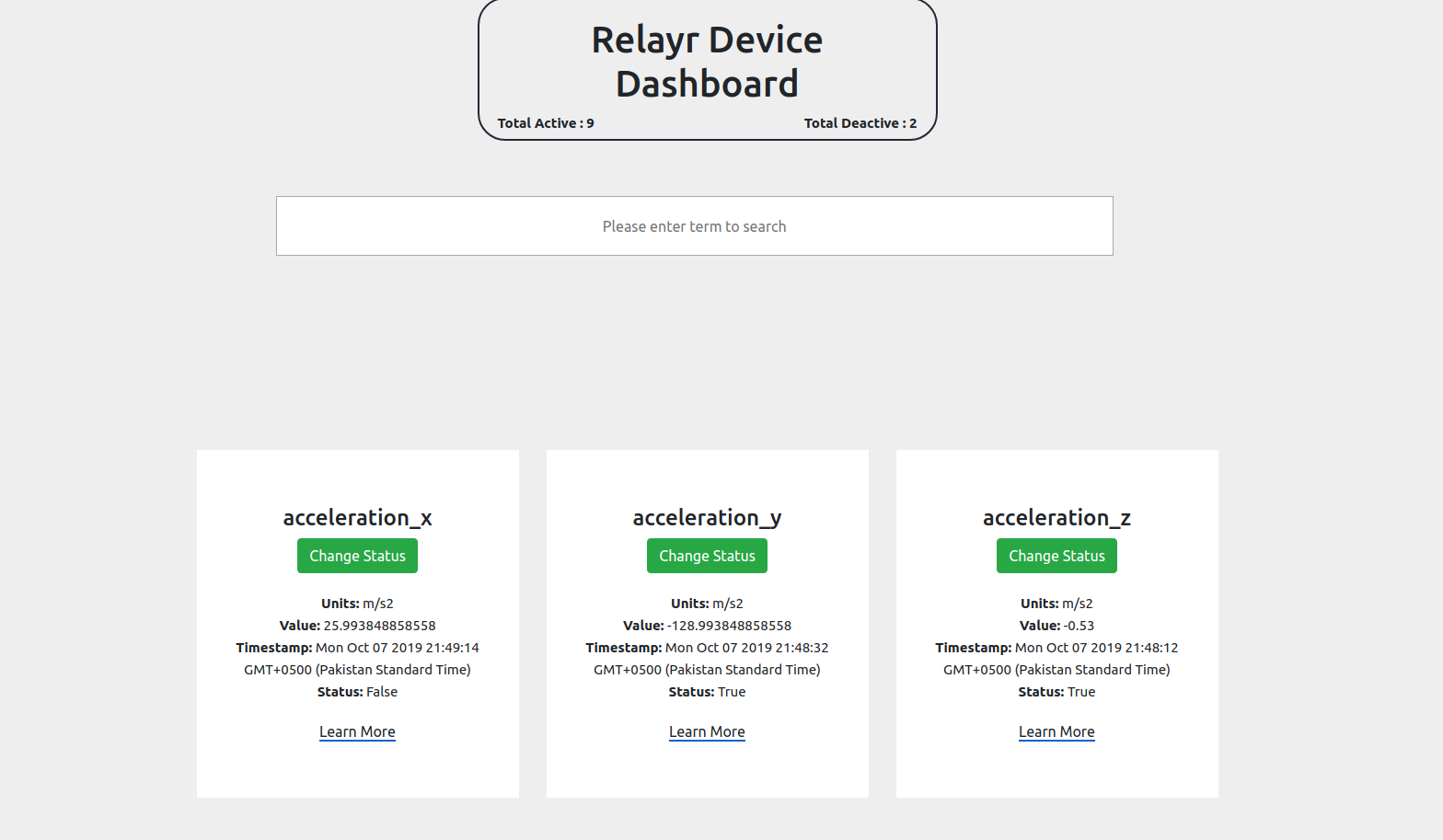Viewport: 1443px width, 840px height.
Task: Select the acceleration_x card title
Action: tap(357, 518)
